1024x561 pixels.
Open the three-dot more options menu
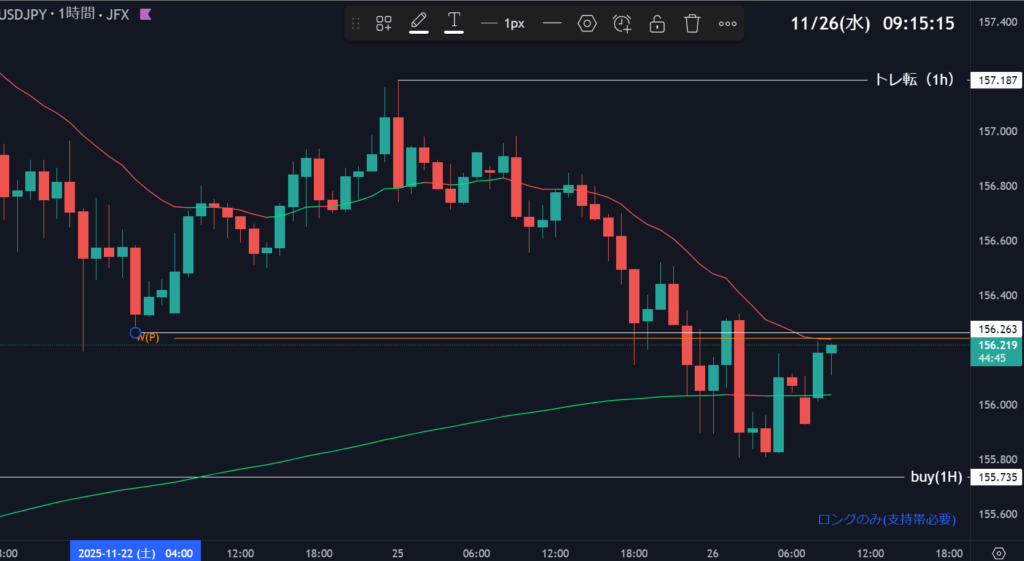pos(728,23)
